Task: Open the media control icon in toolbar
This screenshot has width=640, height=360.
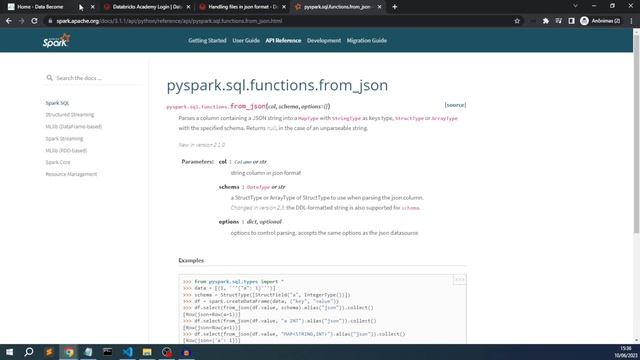Action: pyautogui.click(x=558, y=21)
